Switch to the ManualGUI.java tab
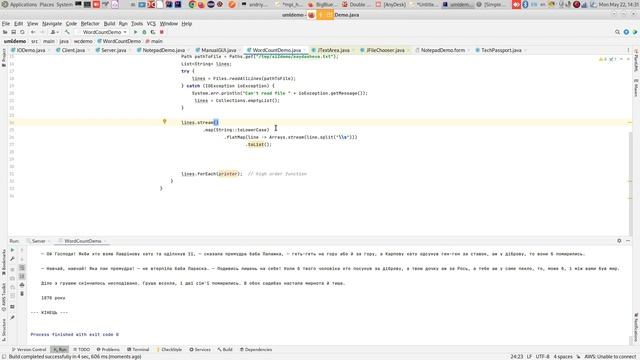 (218, 50)
